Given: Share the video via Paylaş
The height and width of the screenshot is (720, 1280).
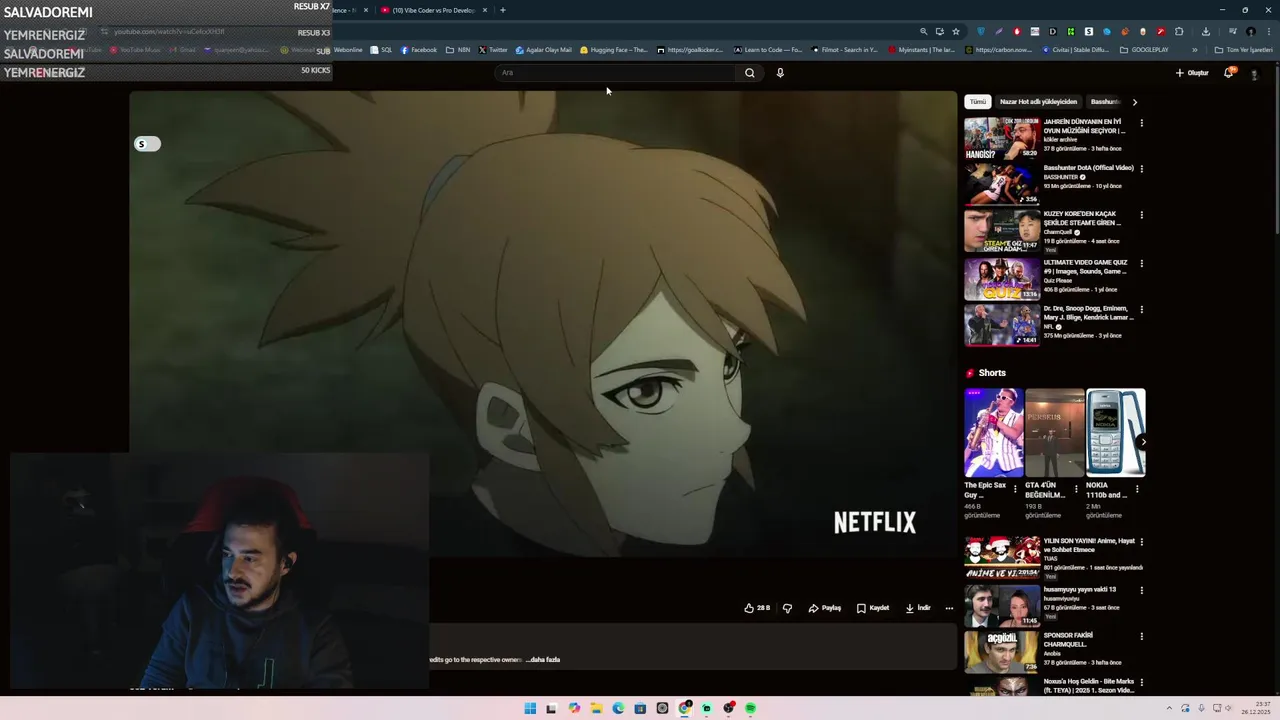Looking at the screenshot, I should point(825,608).
